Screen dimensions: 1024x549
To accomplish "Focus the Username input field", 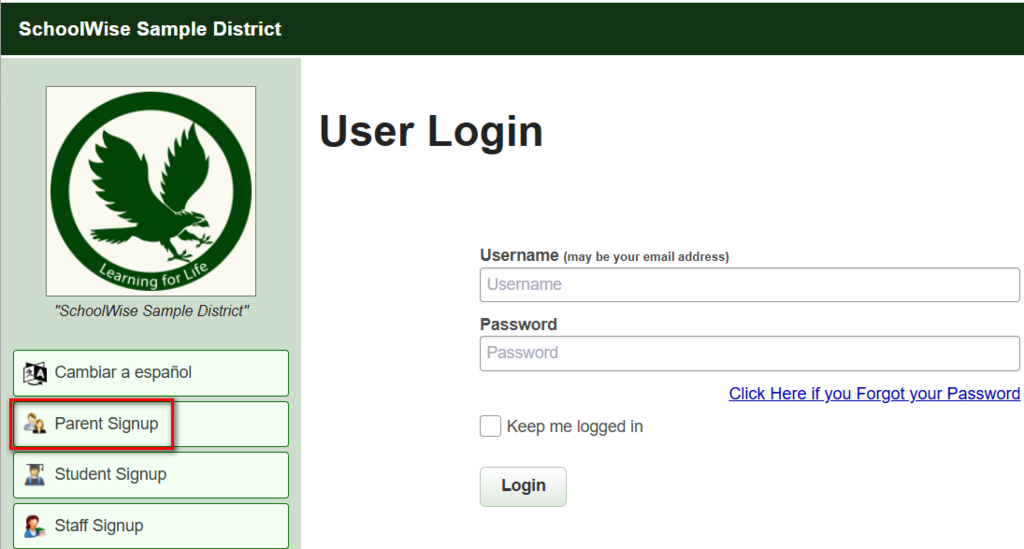I will (749, 284).
